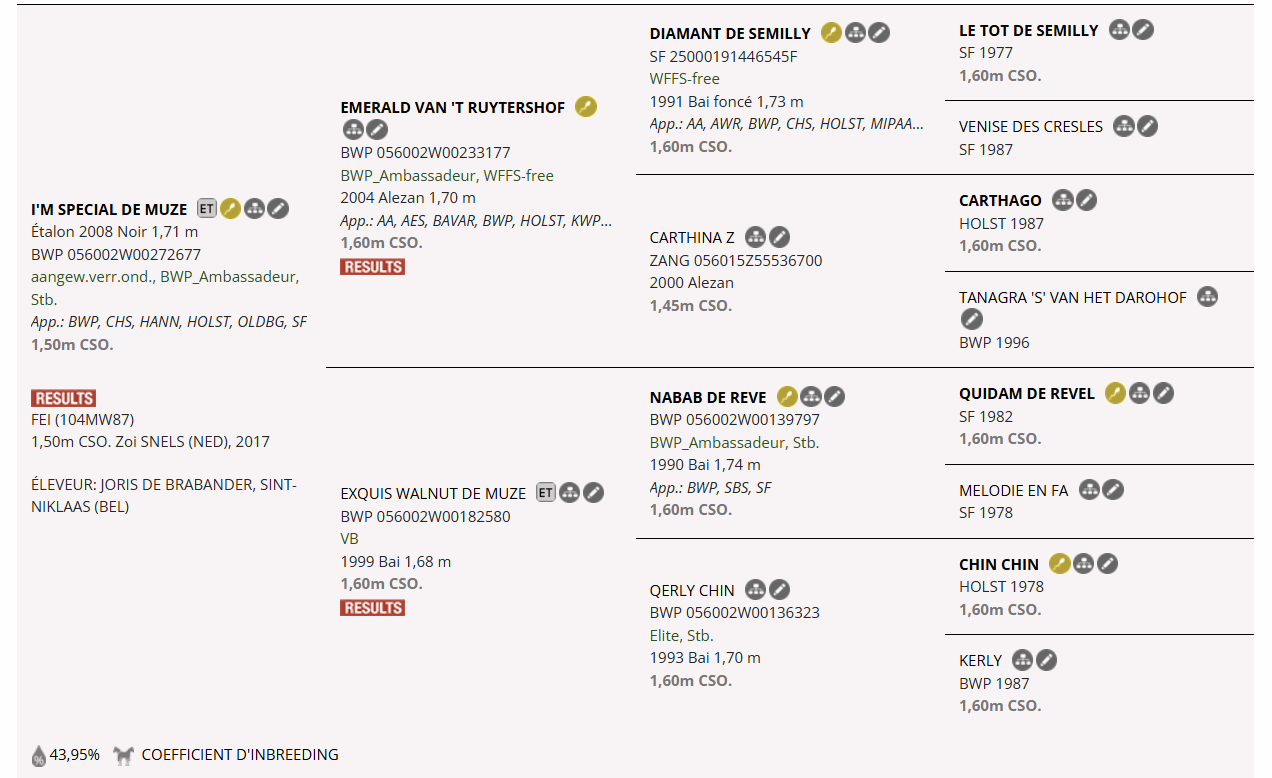1272x778 pixels.
Task: Open pedigree tree icon for Melodie en Fa
Action: [1089, 490]
